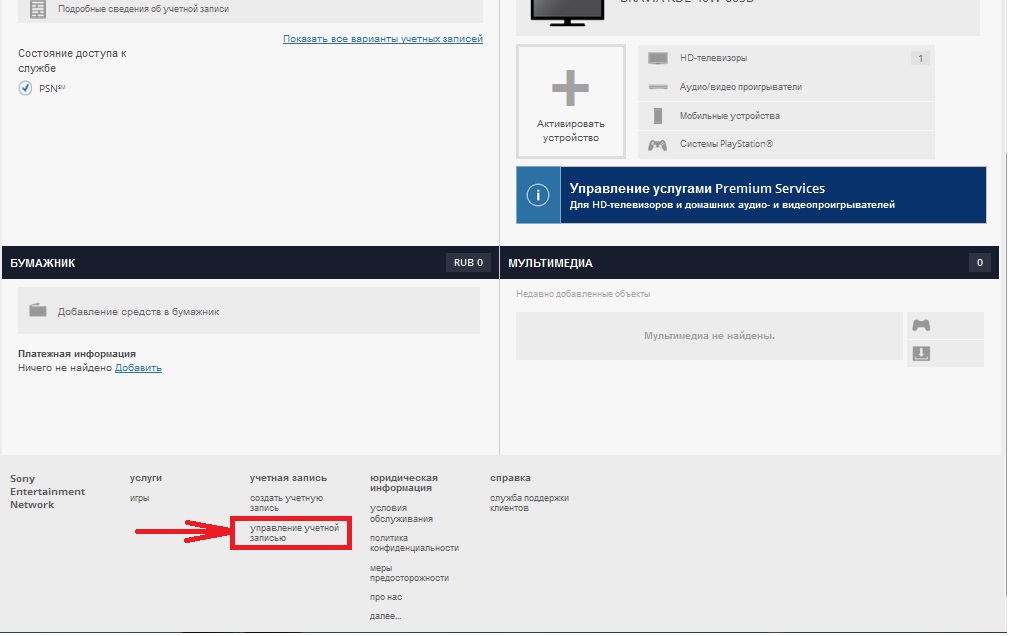Click the info icon on Premium Services banner
1010x636 pixels.
coord(539,195)
